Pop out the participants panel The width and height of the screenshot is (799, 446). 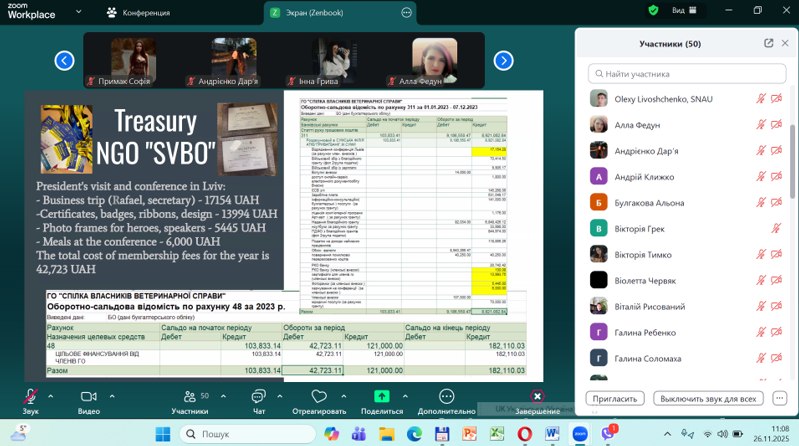click(x=768, y=44)
